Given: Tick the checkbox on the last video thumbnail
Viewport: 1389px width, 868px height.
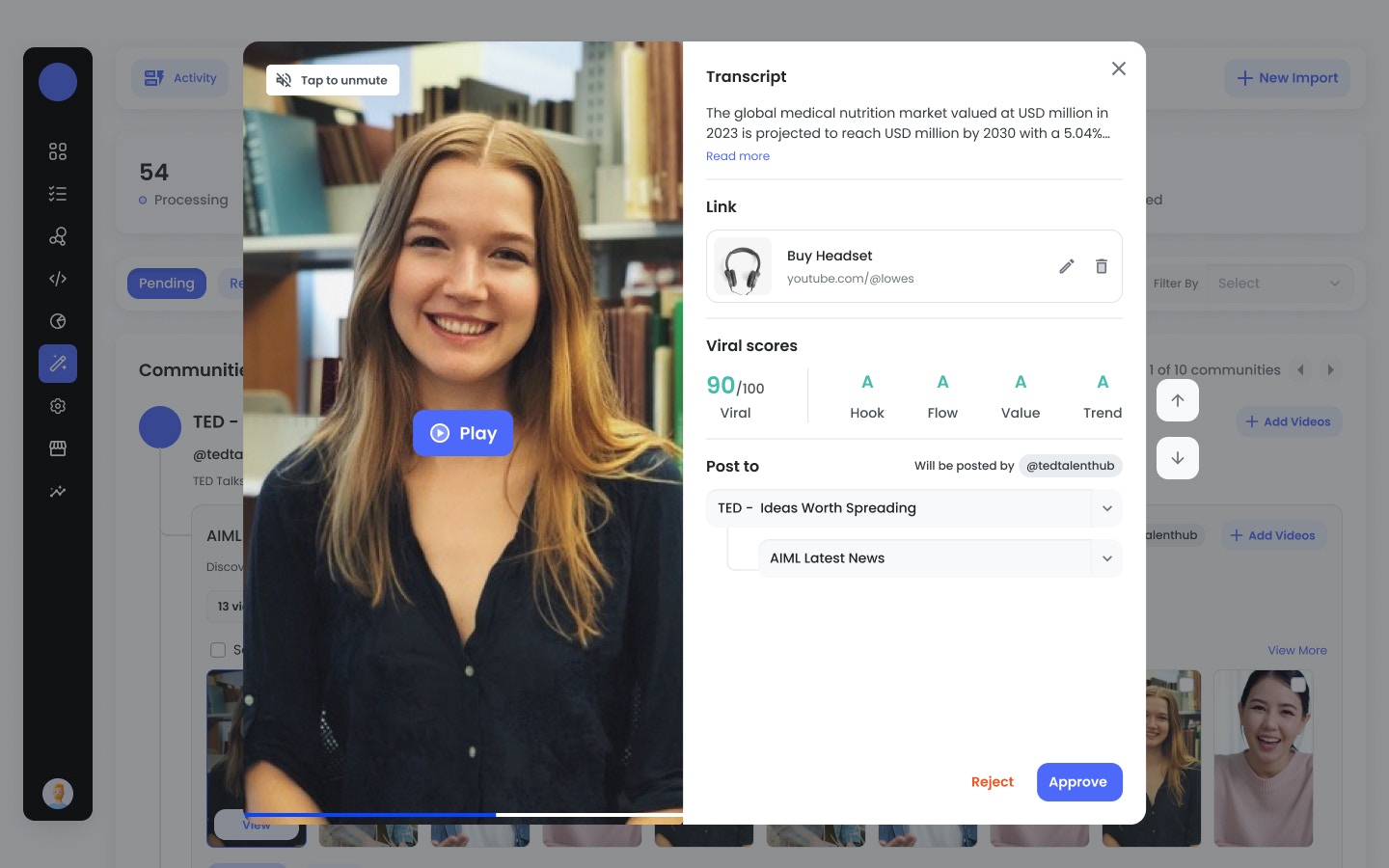Looking at the screenshot, I should (x=1298, y=685).
